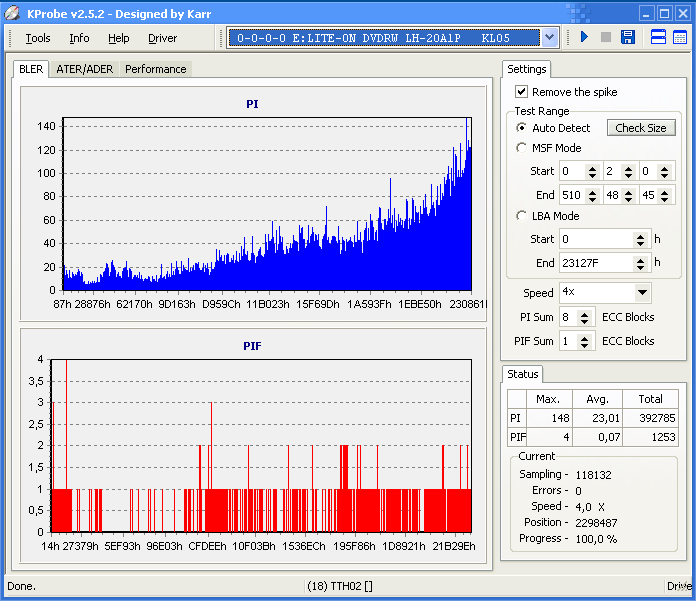The image size is (696, 601).
Task: Expand the Speed 4x dropdown
Action: pos(641,293)
